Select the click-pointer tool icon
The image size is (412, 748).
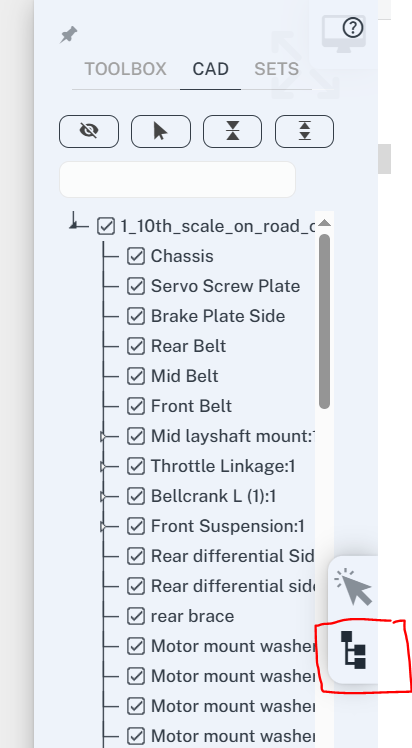click(x=353, y=587)
